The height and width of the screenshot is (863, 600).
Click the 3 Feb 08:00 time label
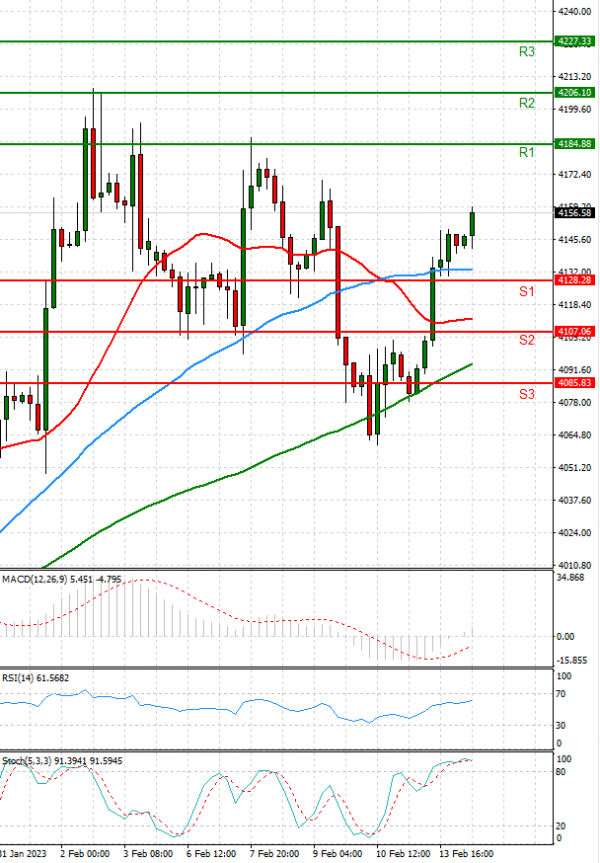[148, 854]
